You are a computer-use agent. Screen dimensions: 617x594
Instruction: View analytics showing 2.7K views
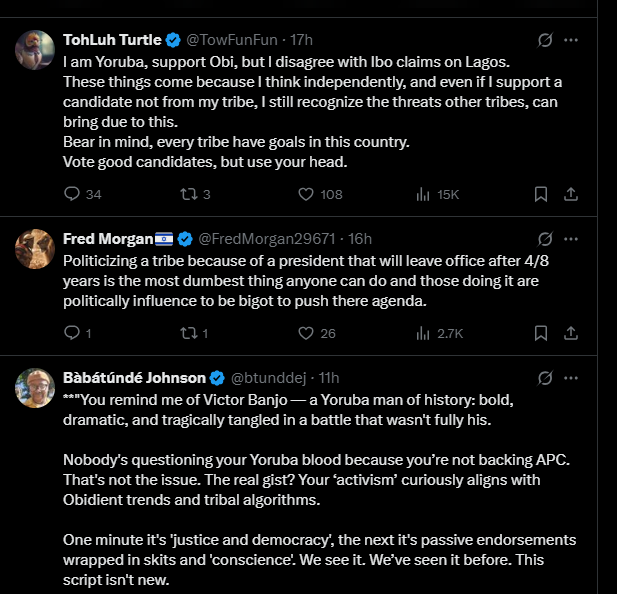(x=439, y=333)
